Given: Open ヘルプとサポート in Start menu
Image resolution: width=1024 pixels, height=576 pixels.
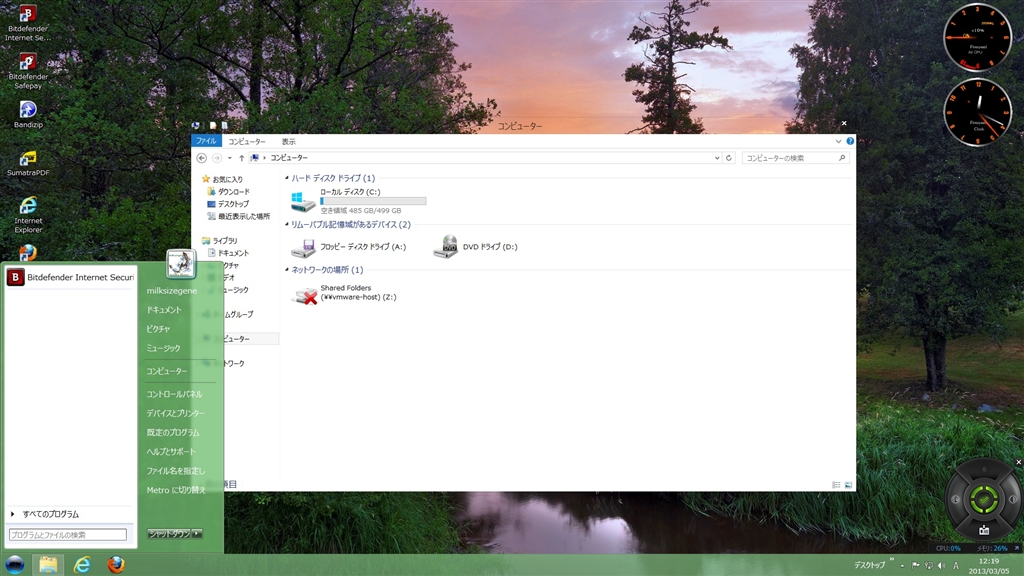Looking at the screenshot, I should [170, 451].
